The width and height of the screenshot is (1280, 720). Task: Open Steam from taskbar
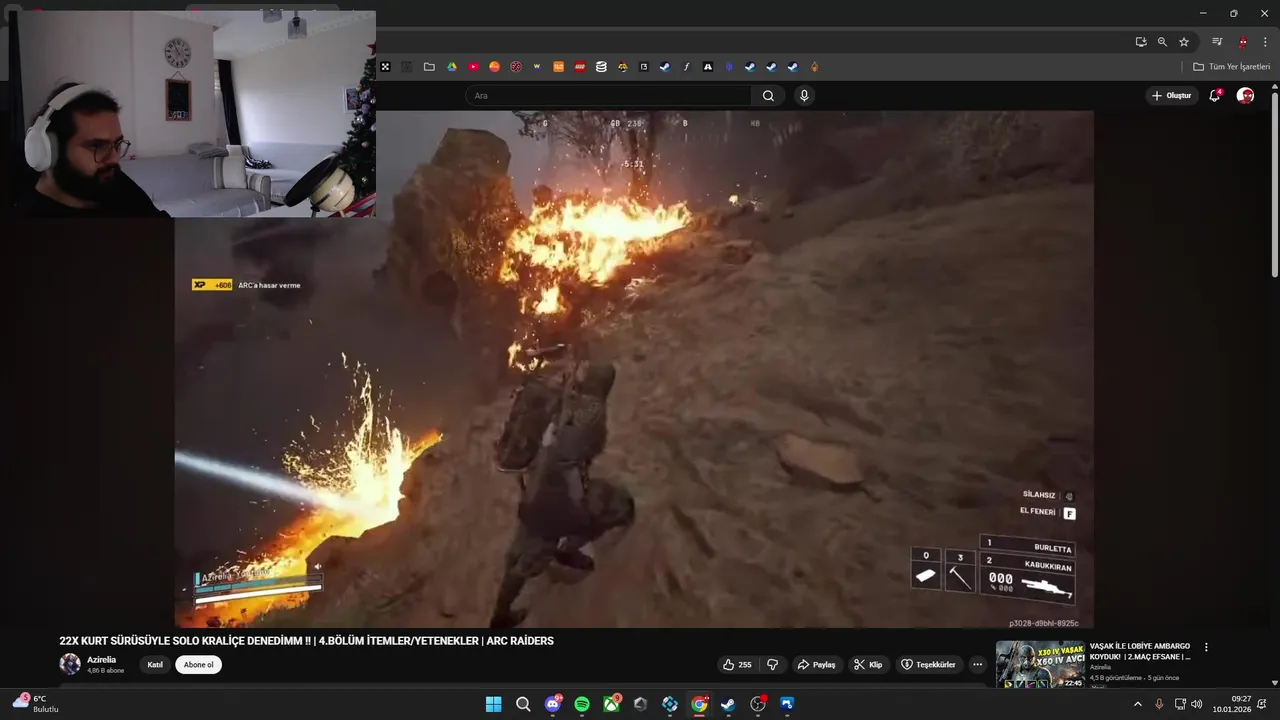tap(728, 704)
